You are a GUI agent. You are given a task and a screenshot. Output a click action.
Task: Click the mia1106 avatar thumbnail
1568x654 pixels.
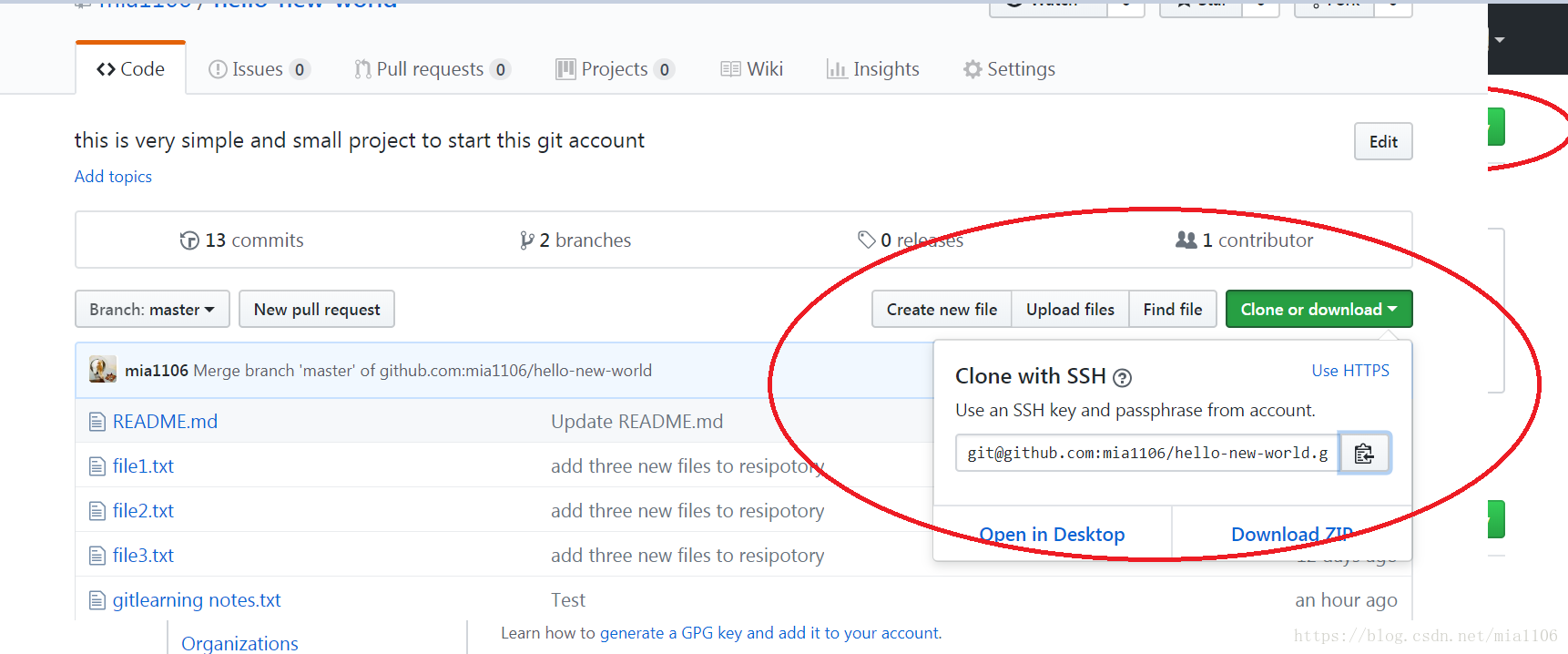tap(102, 370)
